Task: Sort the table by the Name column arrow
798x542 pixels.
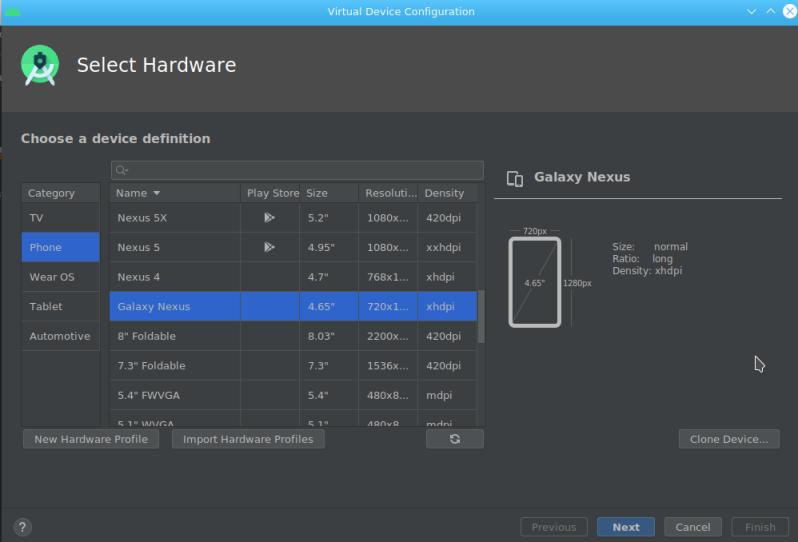Action: click(x=156, y=193)
